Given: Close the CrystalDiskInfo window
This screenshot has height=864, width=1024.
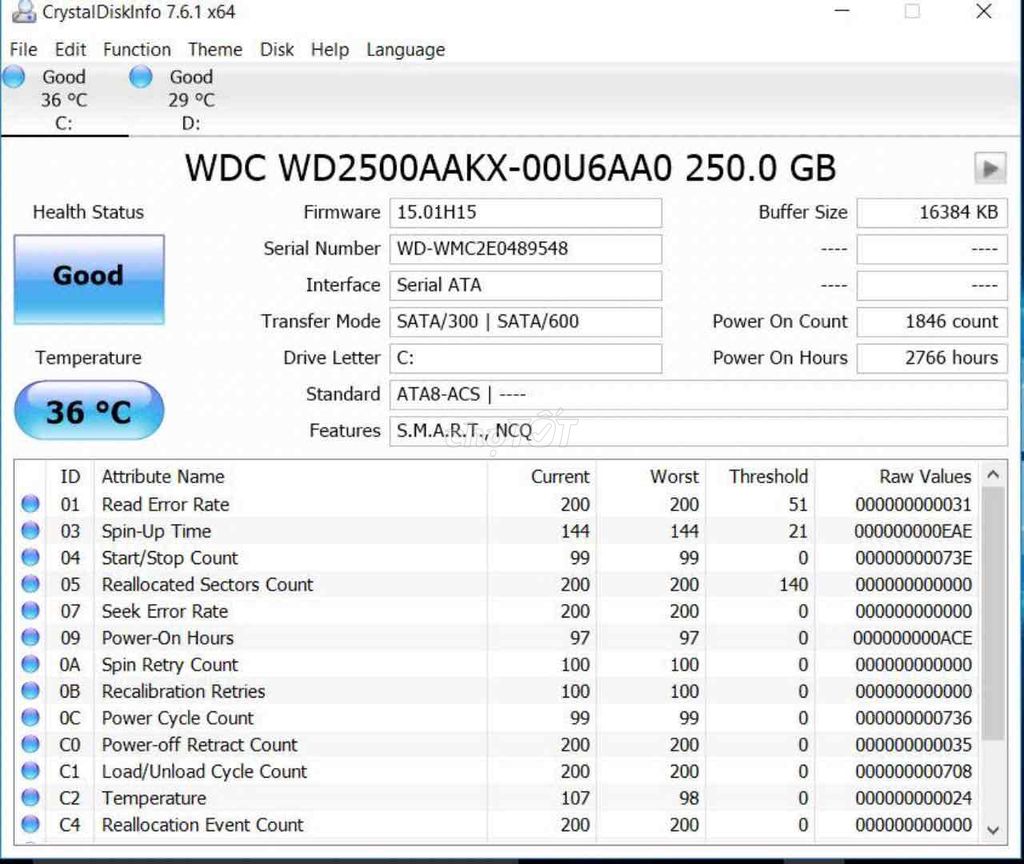Looking at the screenshot, I should click(984, 11).
